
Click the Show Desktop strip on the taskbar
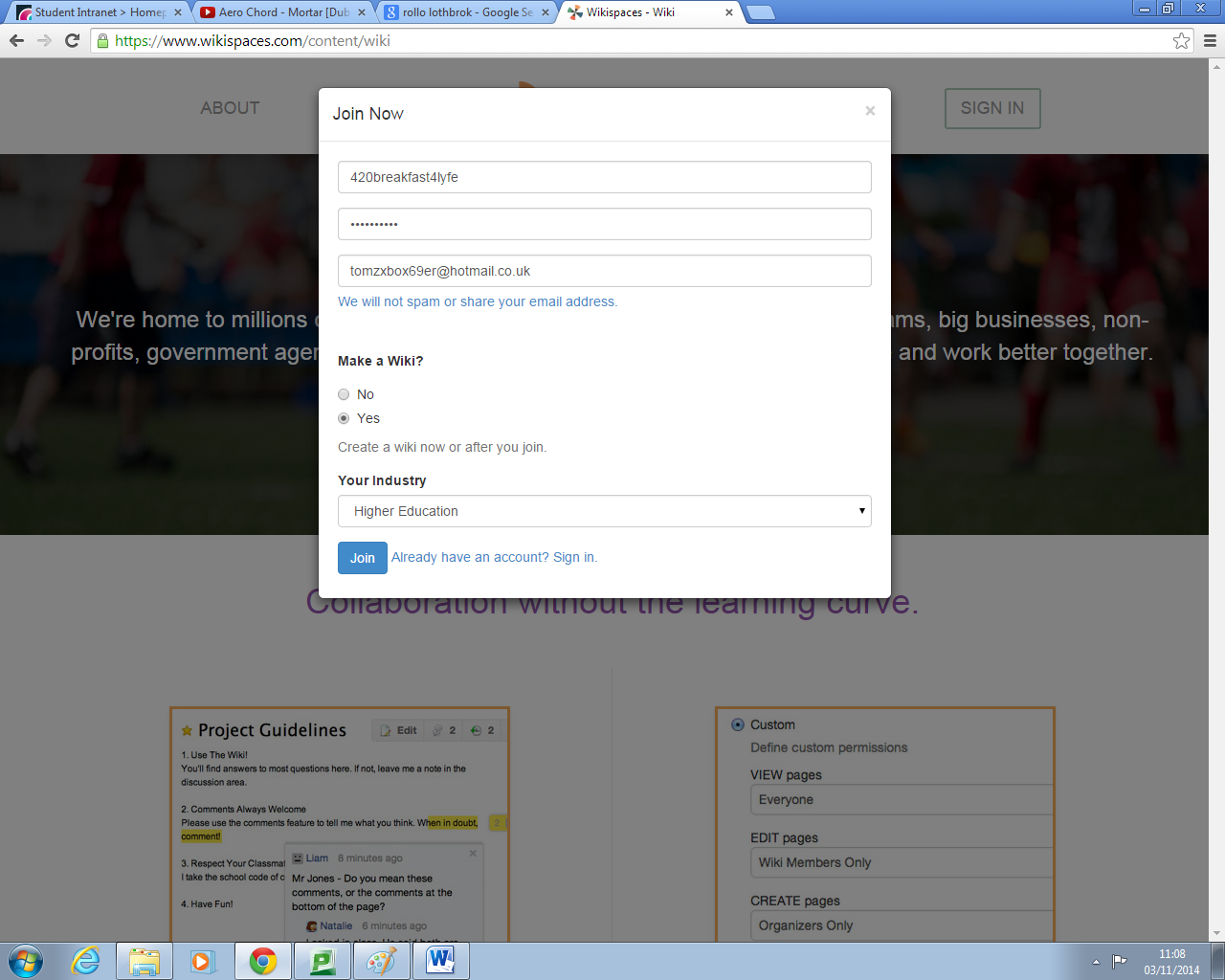[1217, 961]
